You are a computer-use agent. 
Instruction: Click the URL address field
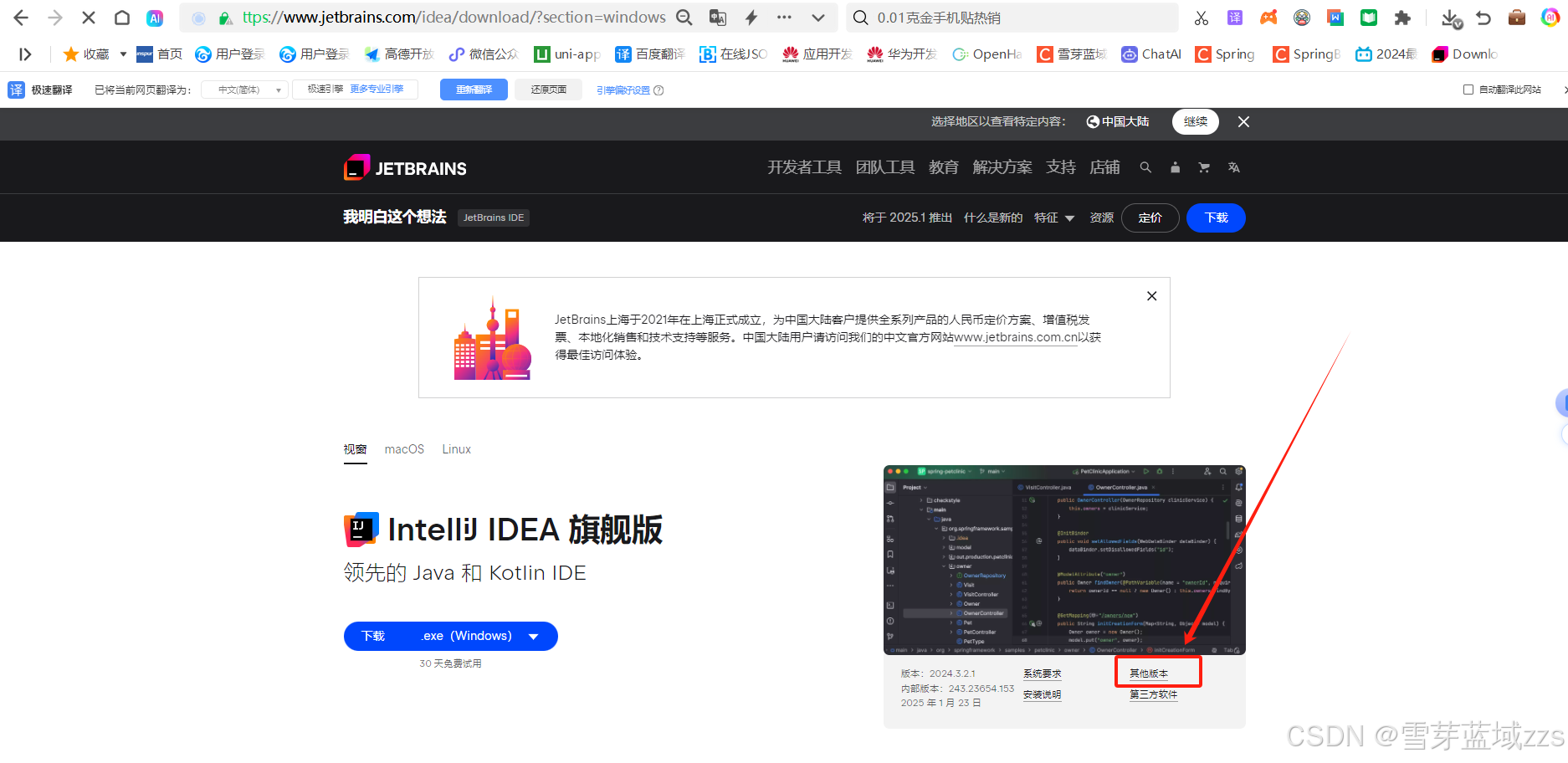tap(454, 18)
